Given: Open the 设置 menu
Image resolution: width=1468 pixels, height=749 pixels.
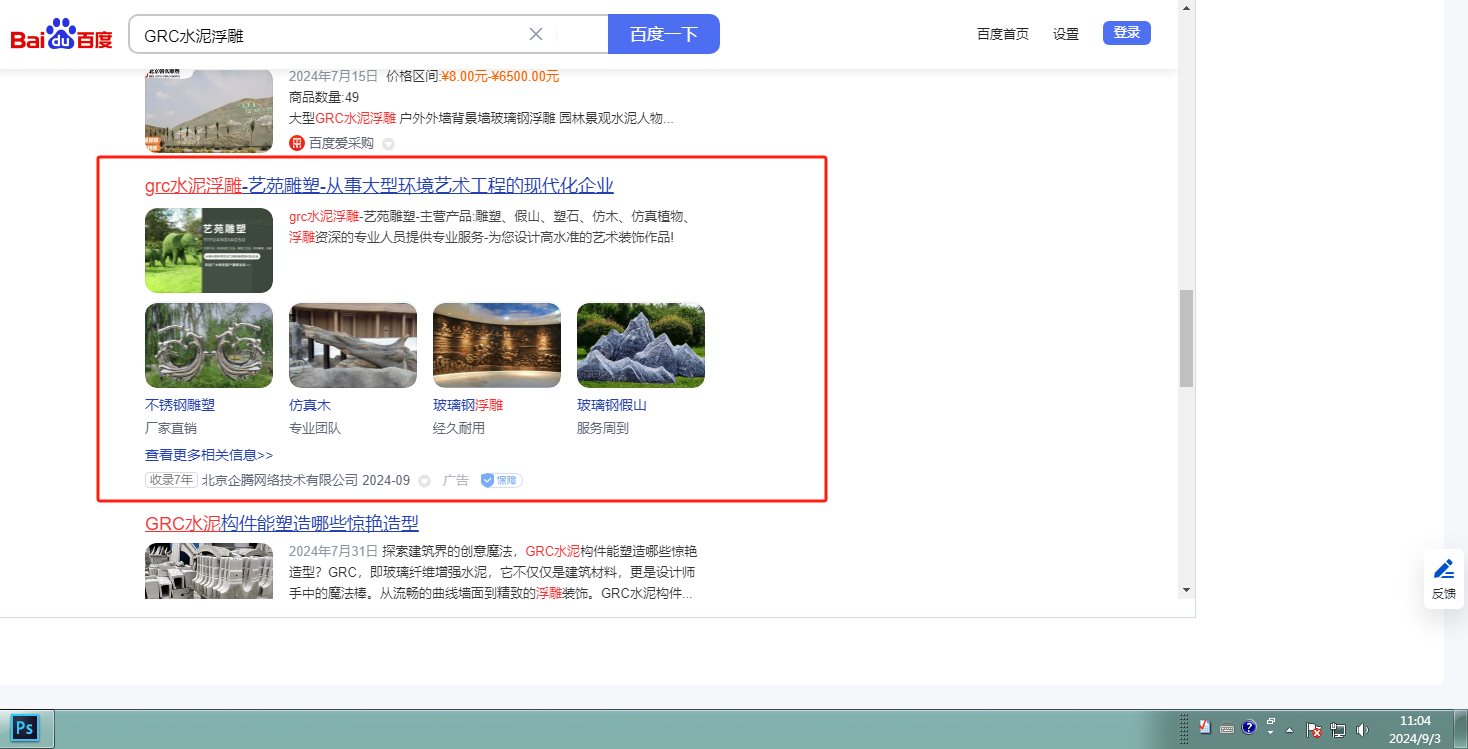Looking at the screenshot, I should (1066, 34).
